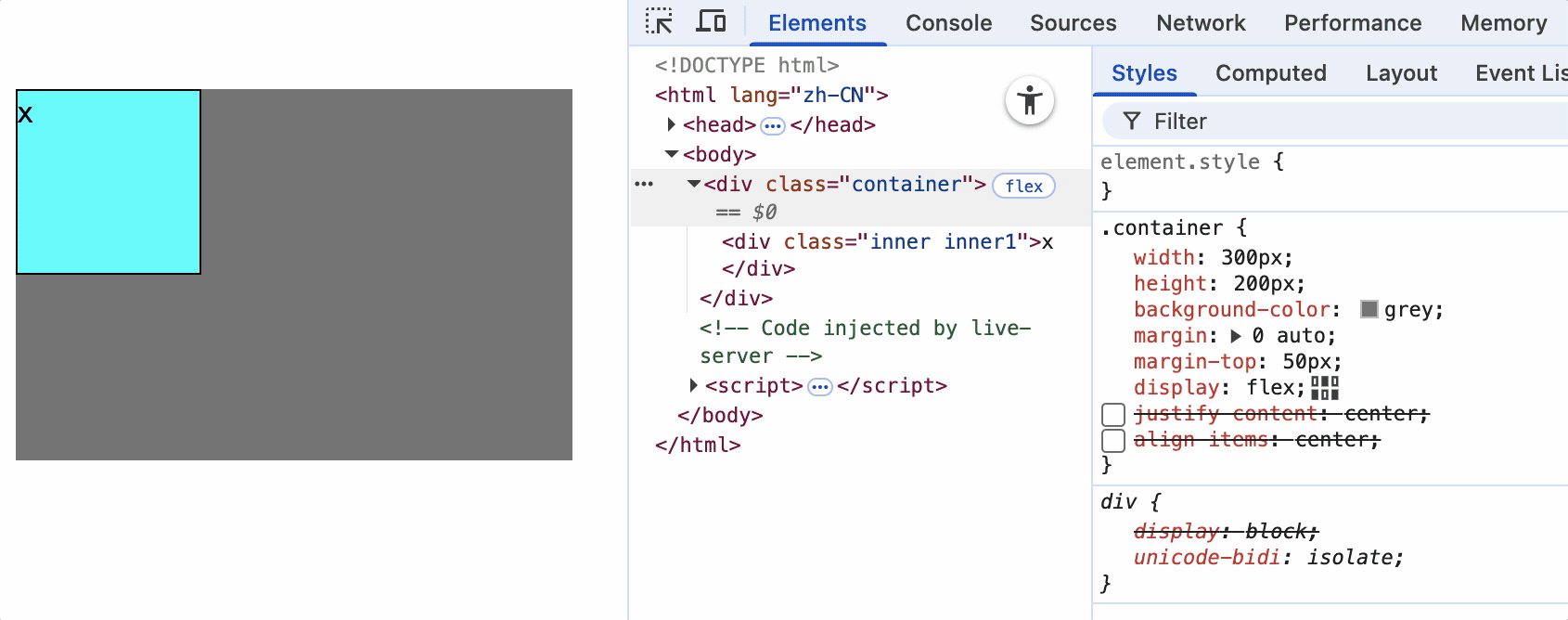Open the Performance tab
The image size is (1568, 620).
pyautogui.click(x=1353, y=23)
